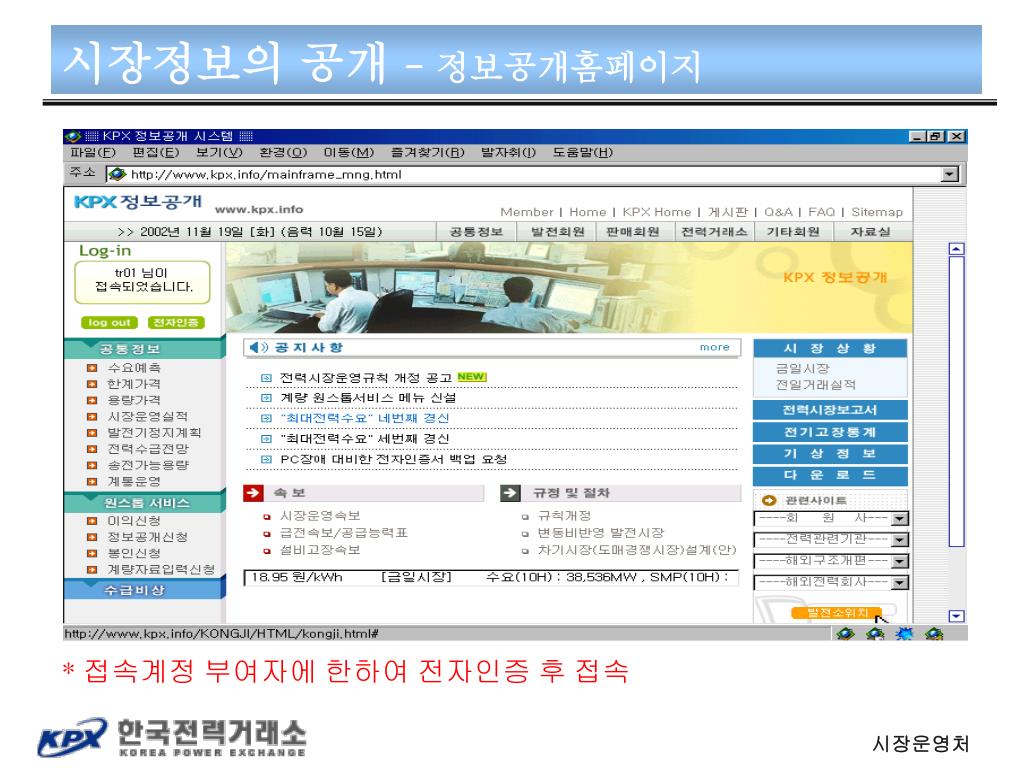Screen dimensions: 1024x768
Task: Click the 다운로드 button
Action: click(830, 475)
